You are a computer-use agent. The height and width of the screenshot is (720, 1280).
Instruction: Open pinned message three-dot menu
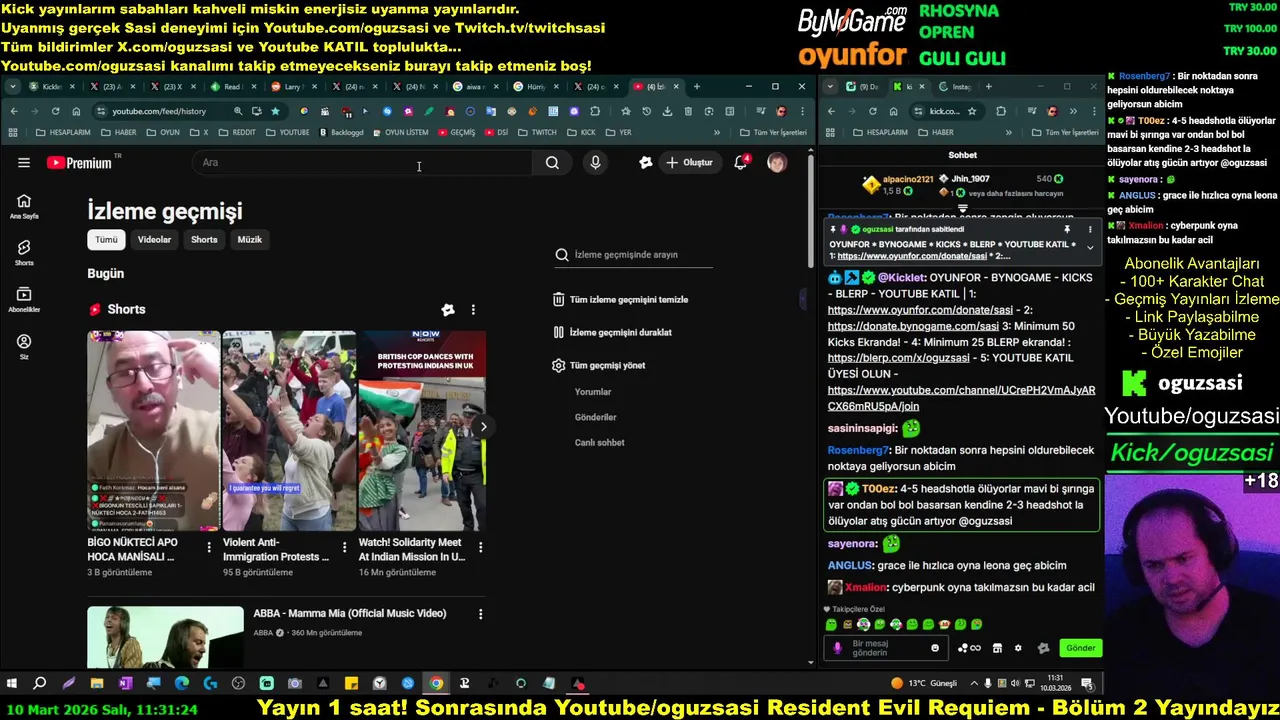coord(1090,229)
